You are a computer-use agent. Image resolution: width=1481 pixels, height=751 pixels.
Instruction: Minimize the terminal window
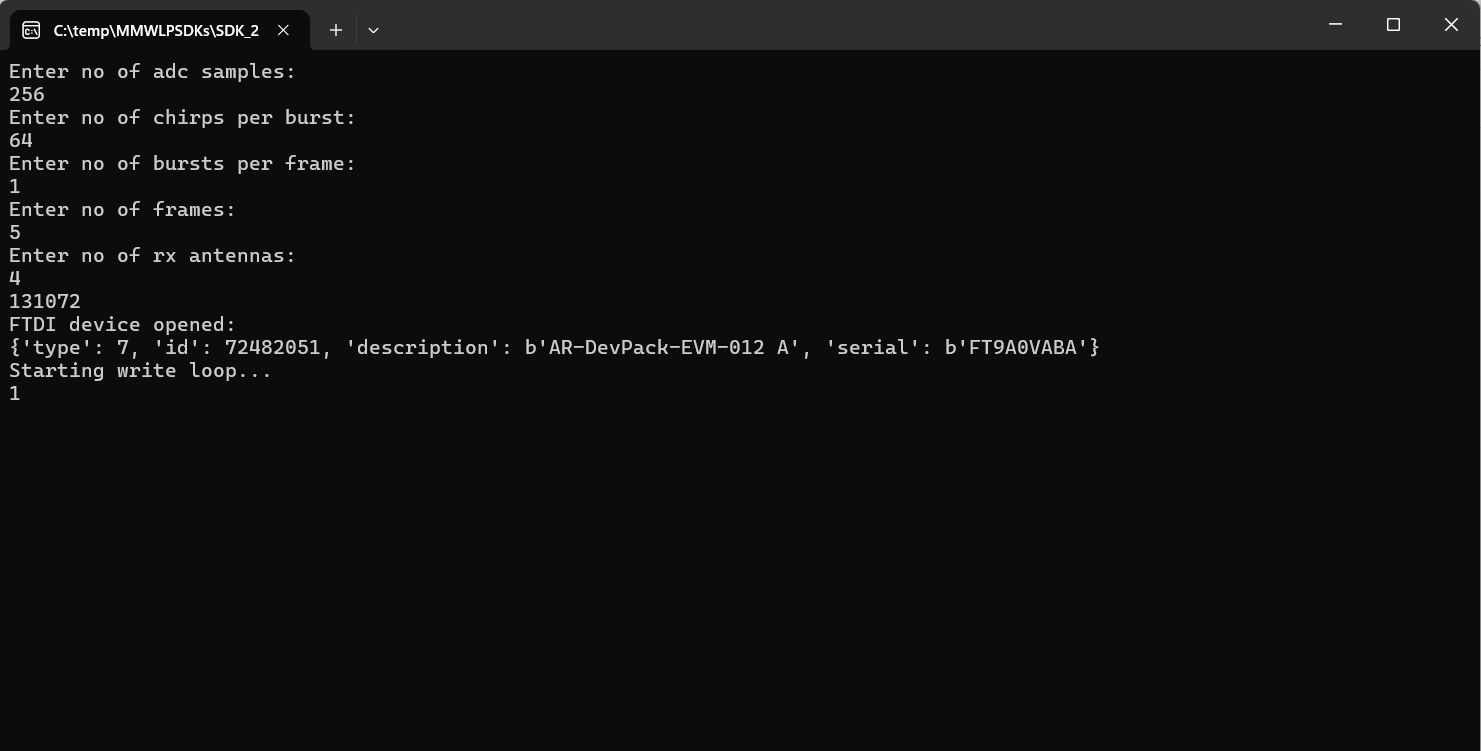[1335, 25]
